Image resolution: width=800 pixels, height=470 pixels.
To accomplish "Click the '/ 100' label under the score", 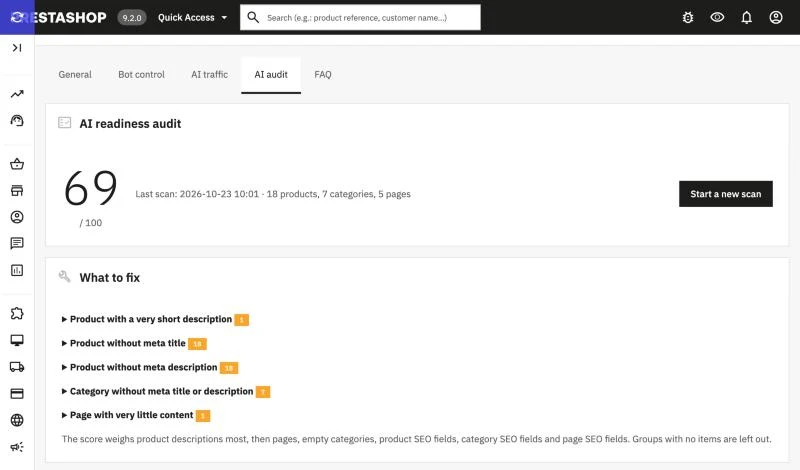I will (x=91, y=223).
